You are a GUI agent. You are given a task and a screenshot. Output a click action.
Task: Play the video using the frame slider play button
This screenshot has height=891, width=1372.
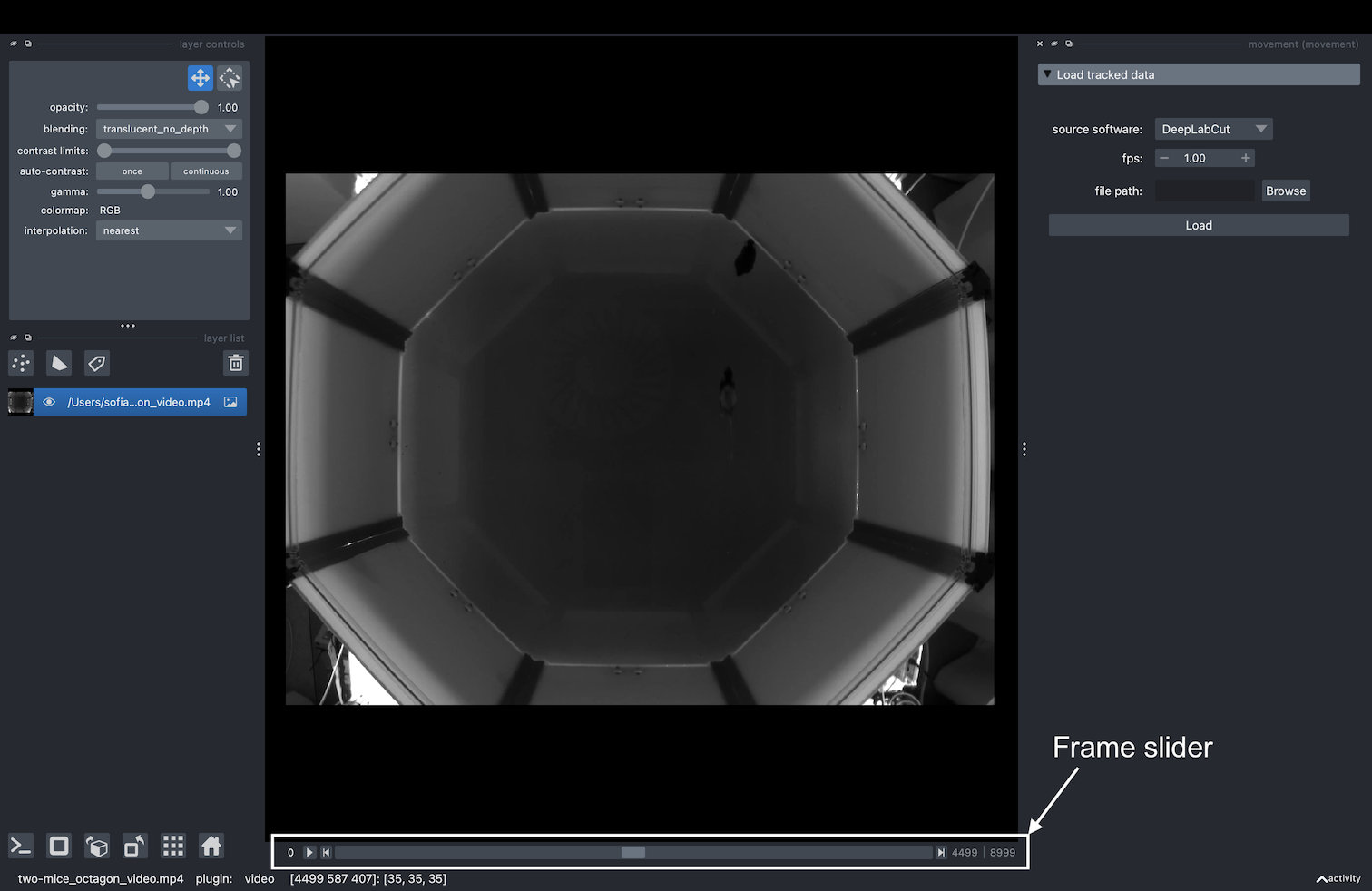point(309,852)
